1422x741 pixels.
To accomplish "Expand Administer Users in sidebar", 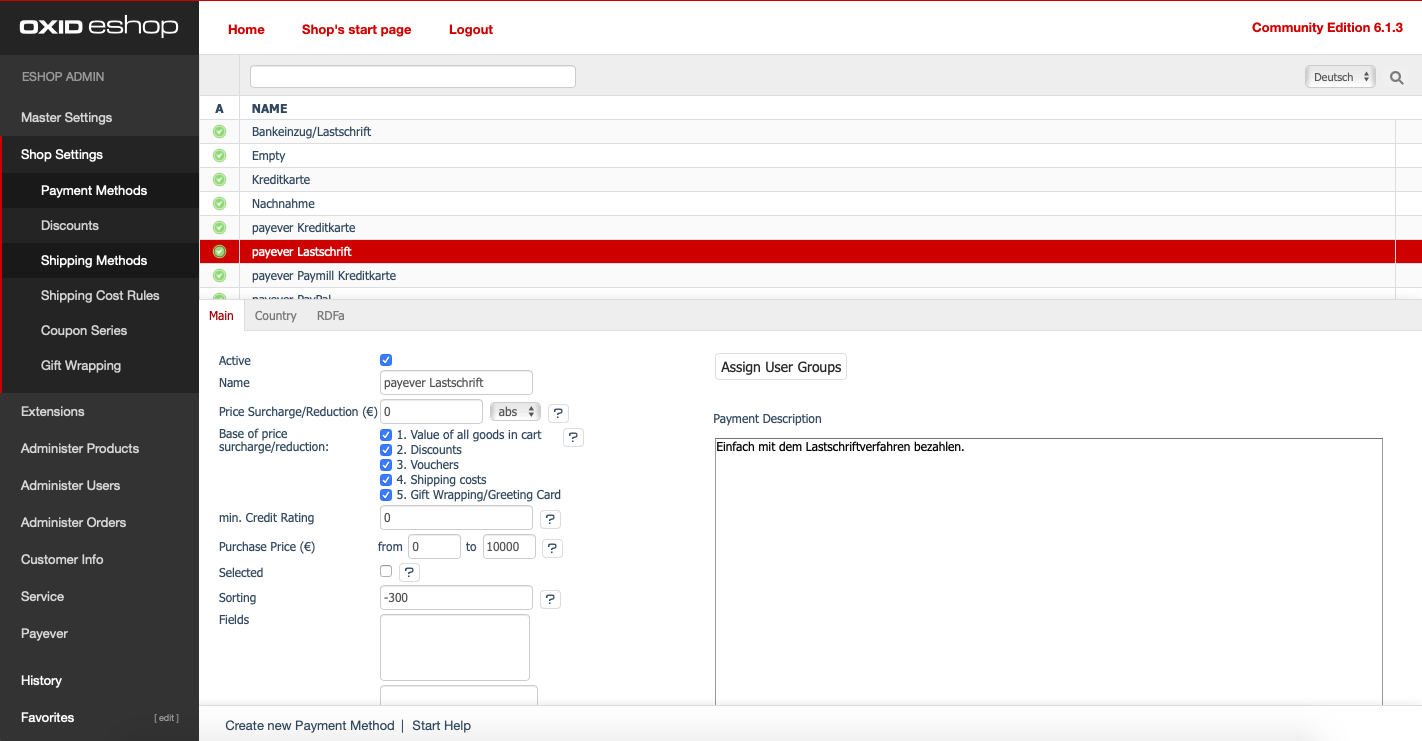I will coord(70,485).
